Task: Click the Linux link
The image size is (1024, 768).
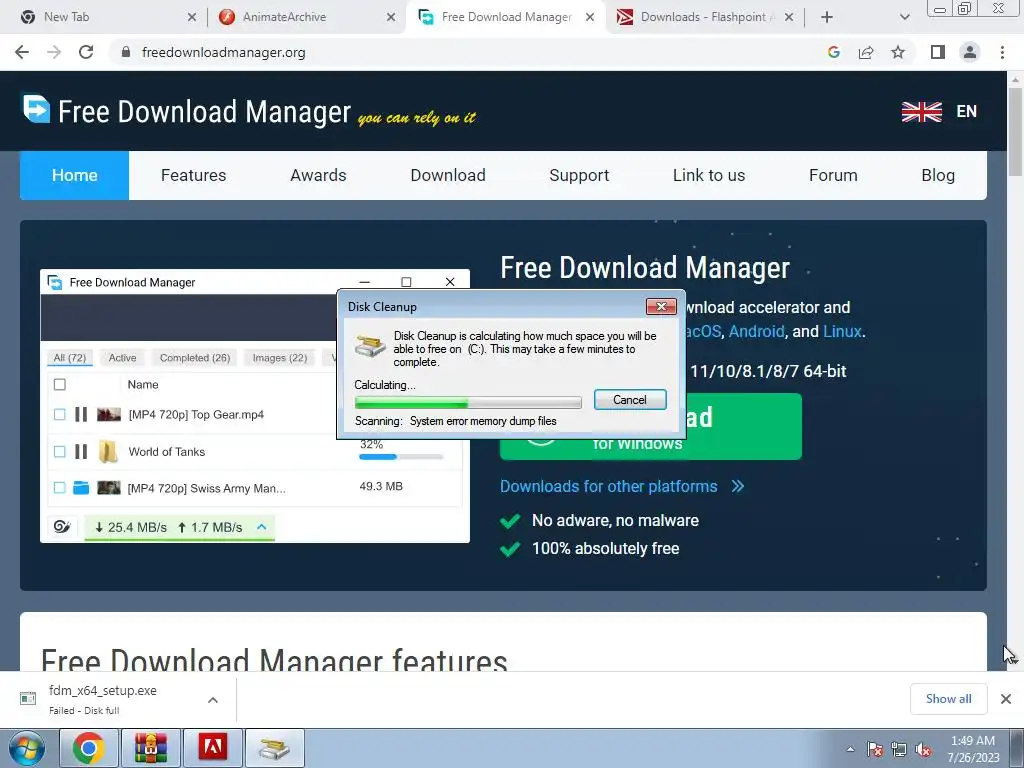Action: point(842,331)
